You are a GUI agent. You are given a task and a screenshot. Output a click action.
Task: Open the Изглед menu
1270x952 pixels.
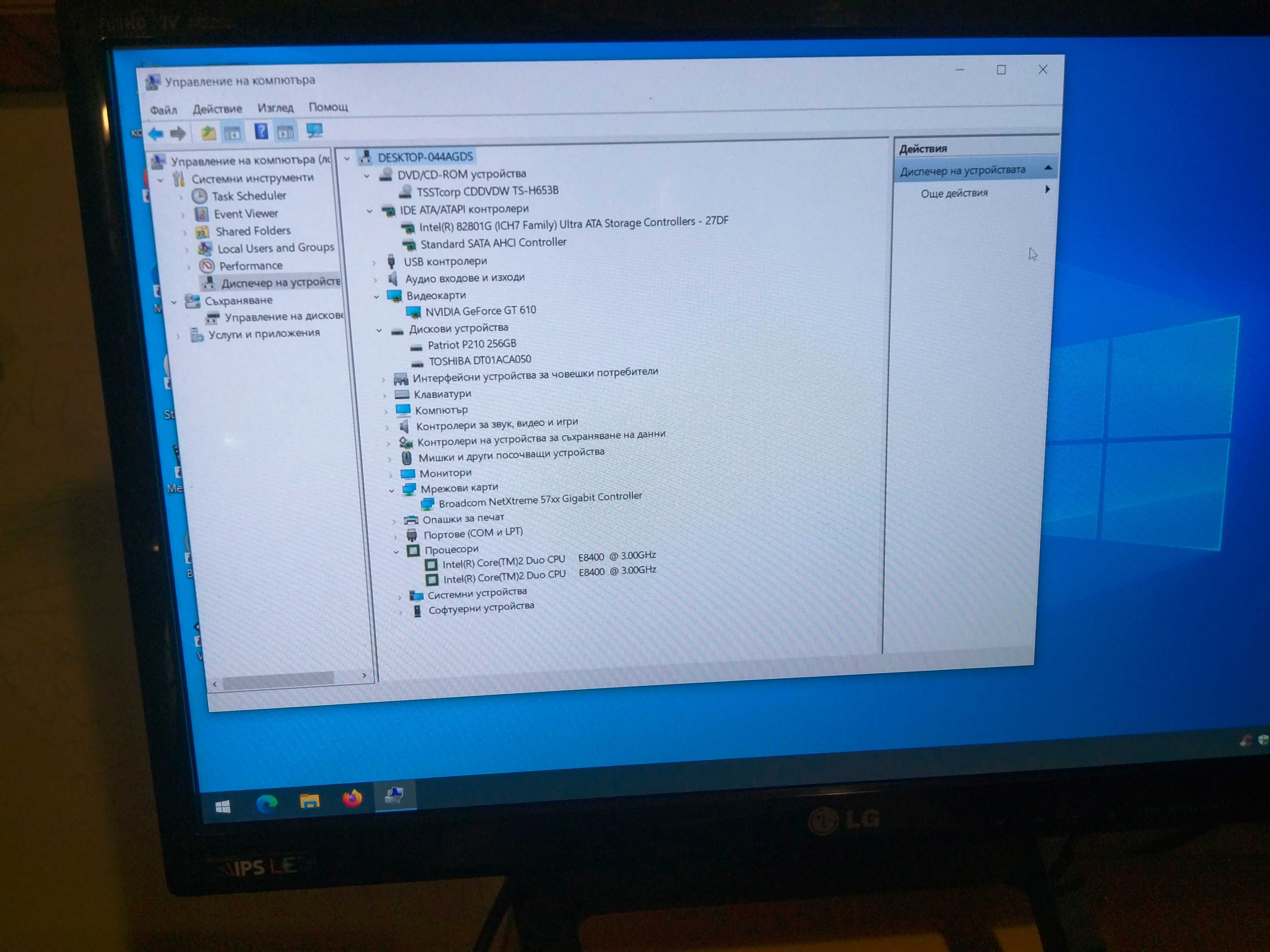[276, 107]
